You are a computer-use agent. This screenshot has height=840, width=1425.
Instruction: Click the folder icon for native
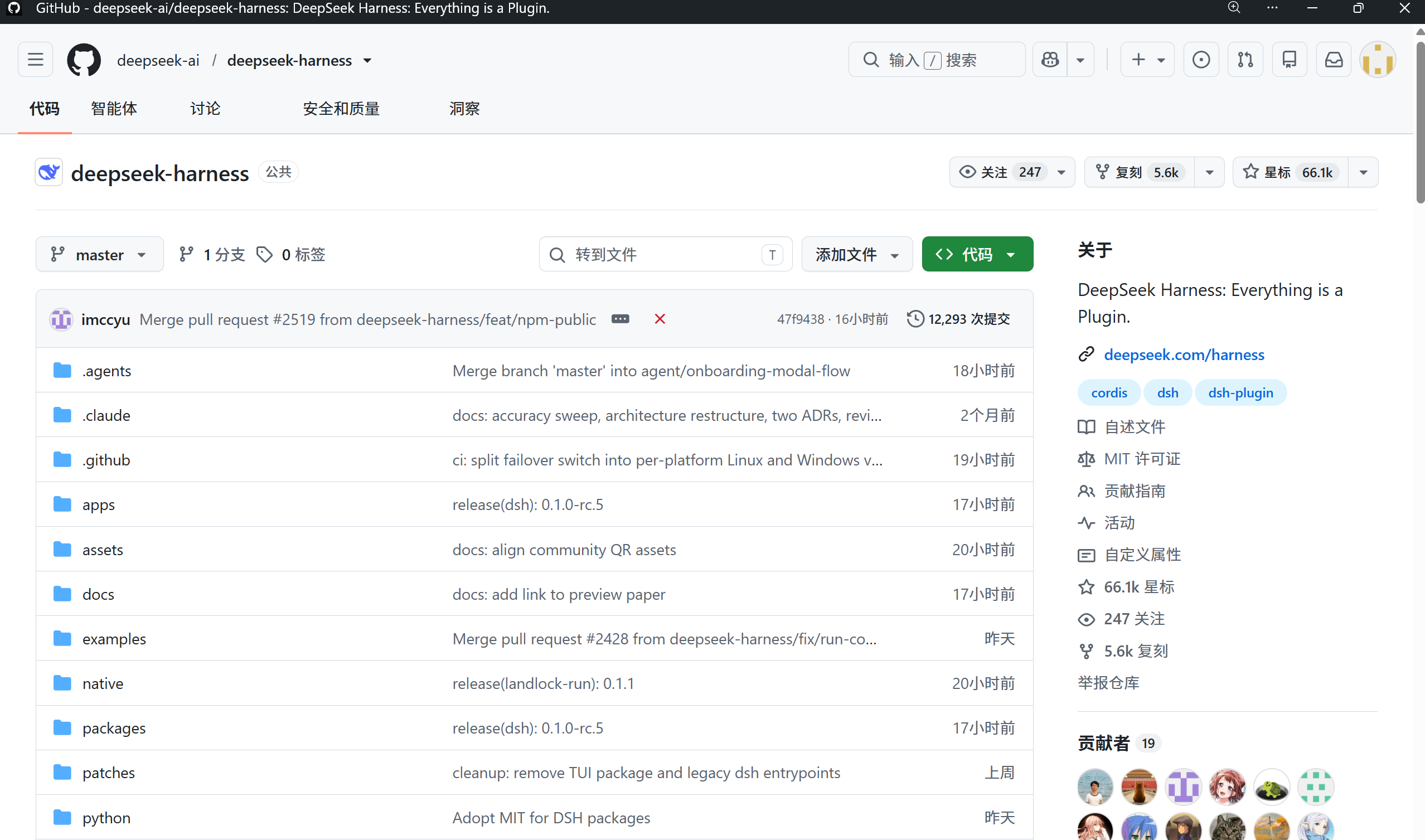click(62, 683)
